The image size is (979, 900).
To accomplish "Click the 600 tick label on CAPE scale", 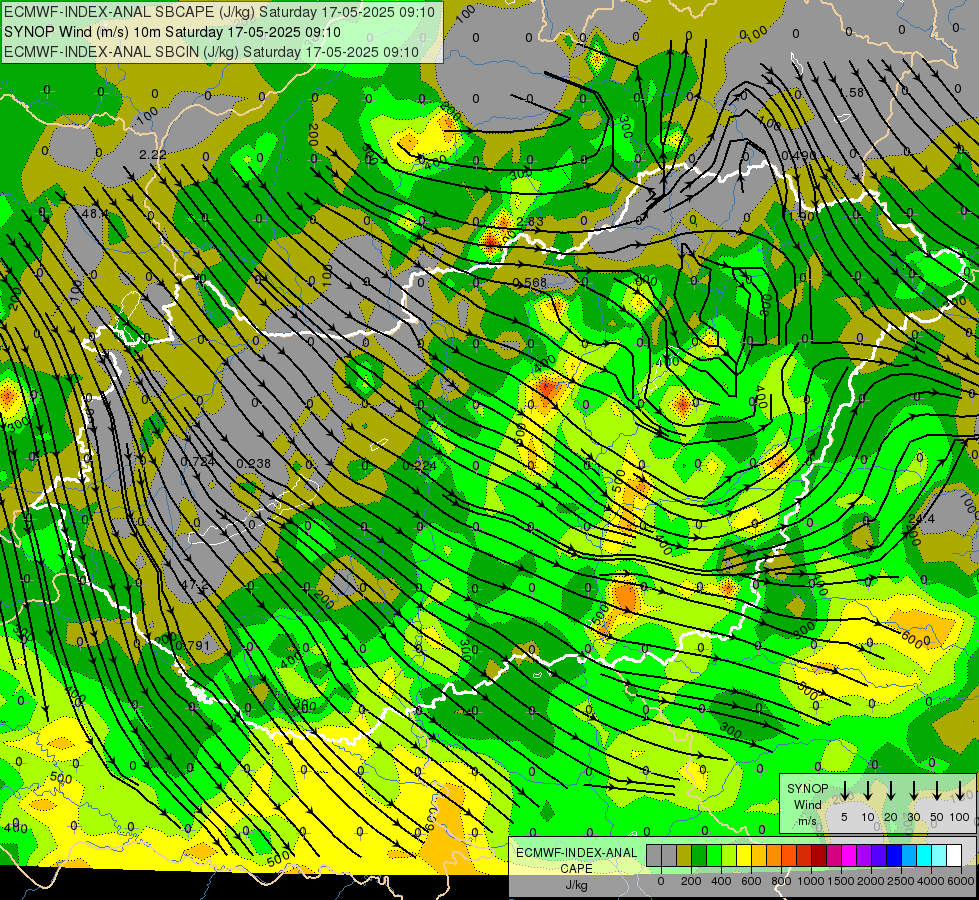I will [751, 881].
